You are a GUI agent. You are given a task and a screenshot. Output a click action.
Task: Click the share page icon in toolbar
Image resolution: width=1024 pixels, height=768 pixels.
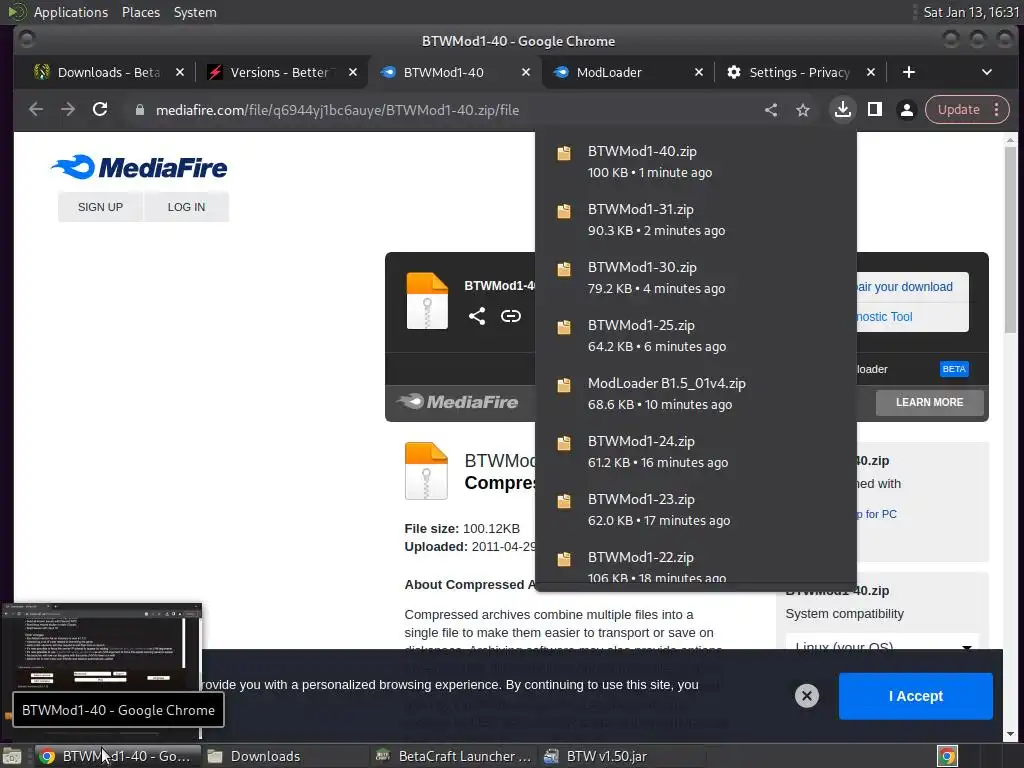click(771, 110)
